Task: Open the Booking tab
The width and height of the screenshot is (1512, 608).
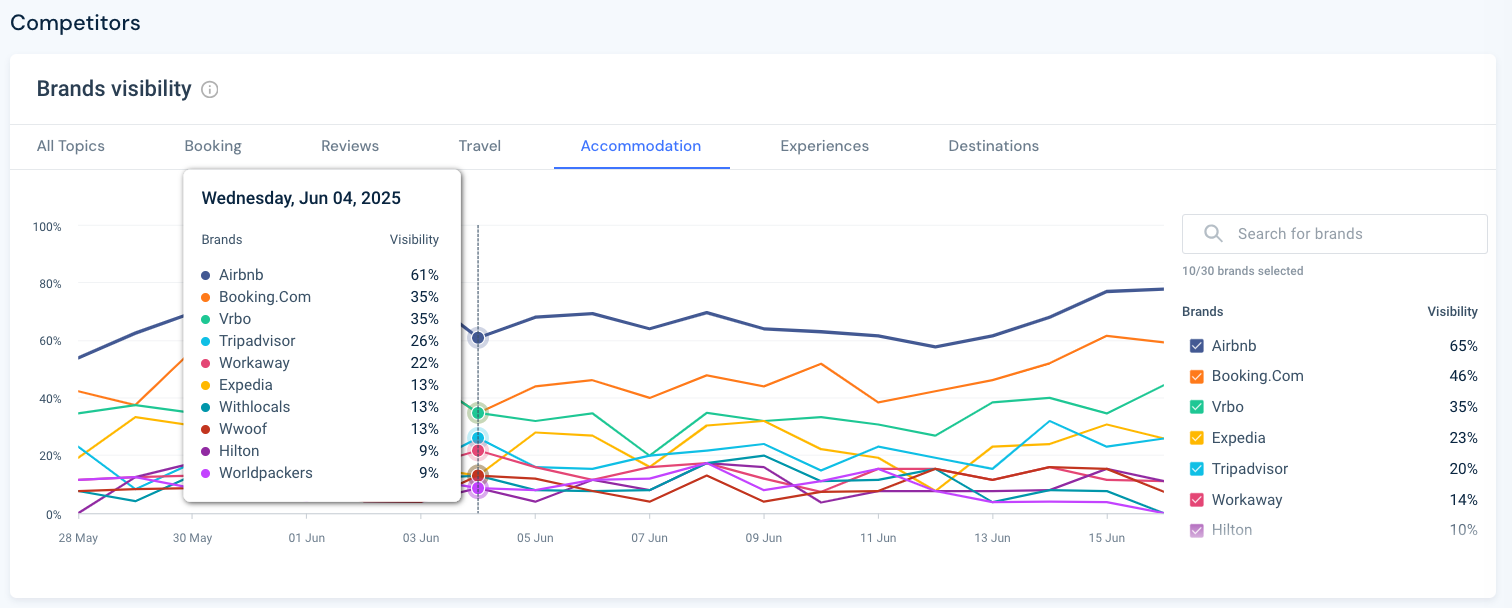Action: [213, 146]
